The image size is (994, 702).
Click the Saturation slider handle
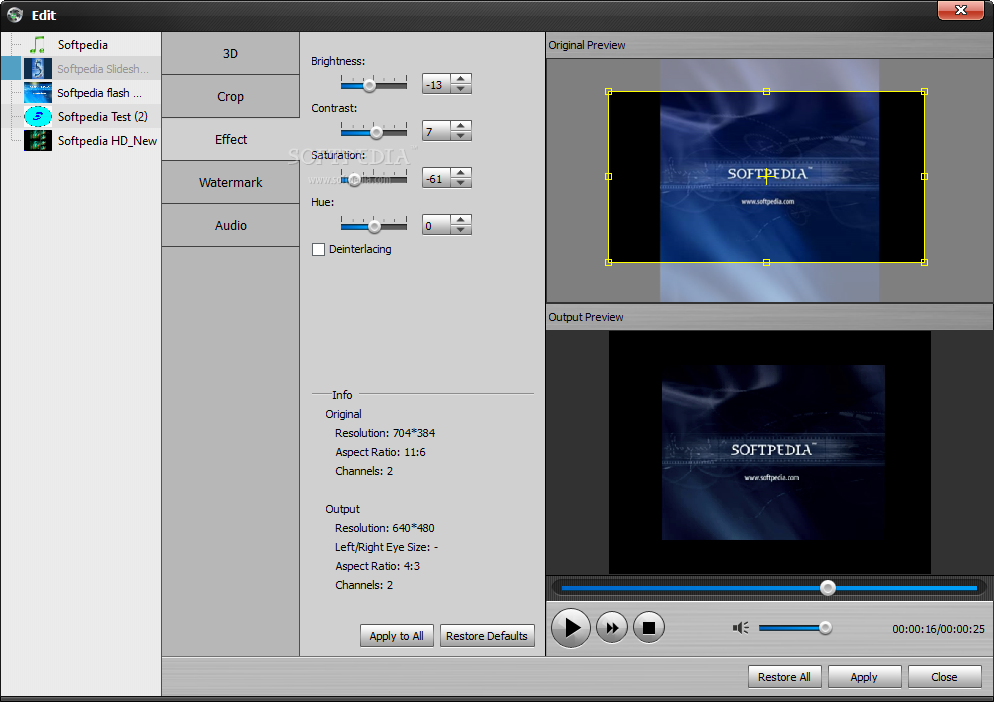[354, 179]
